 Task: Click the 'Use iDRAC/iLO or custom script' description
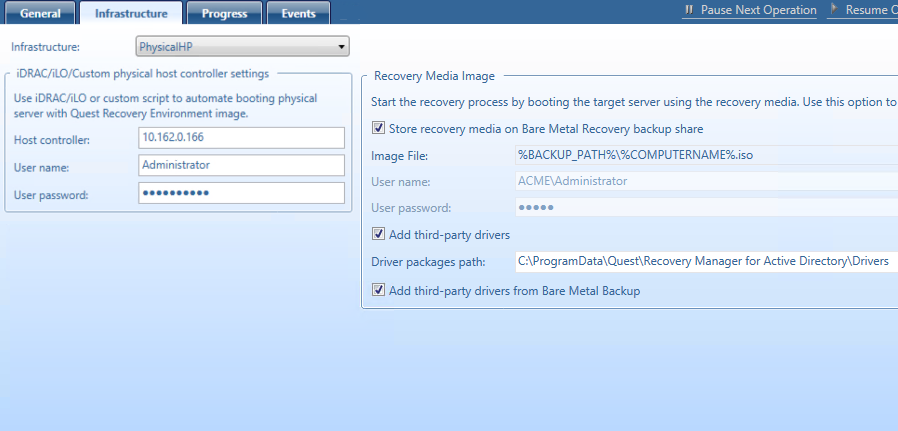click(166, 106)
